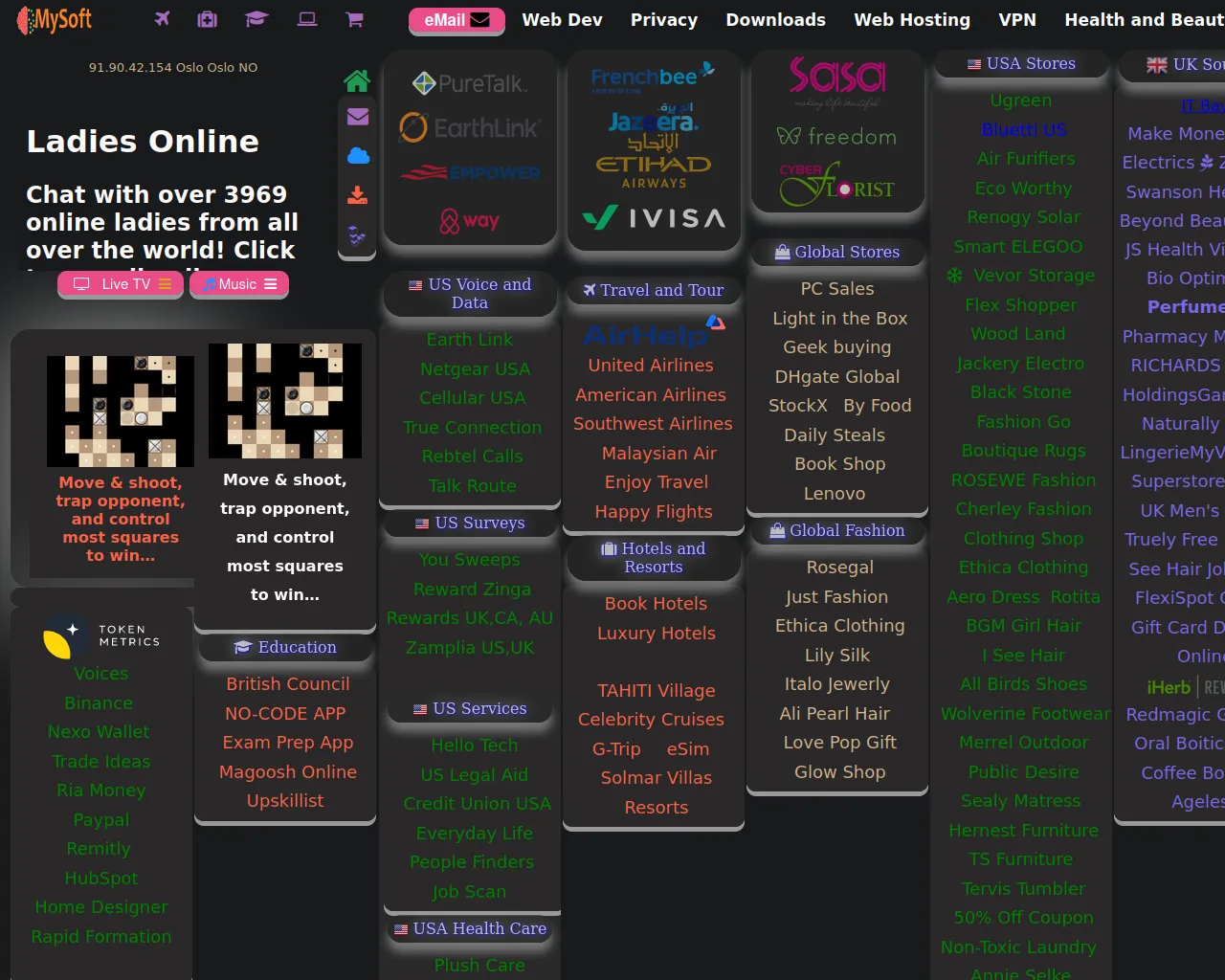
Task: Click the Global Stores section header
Action: (x=837, y=252)
